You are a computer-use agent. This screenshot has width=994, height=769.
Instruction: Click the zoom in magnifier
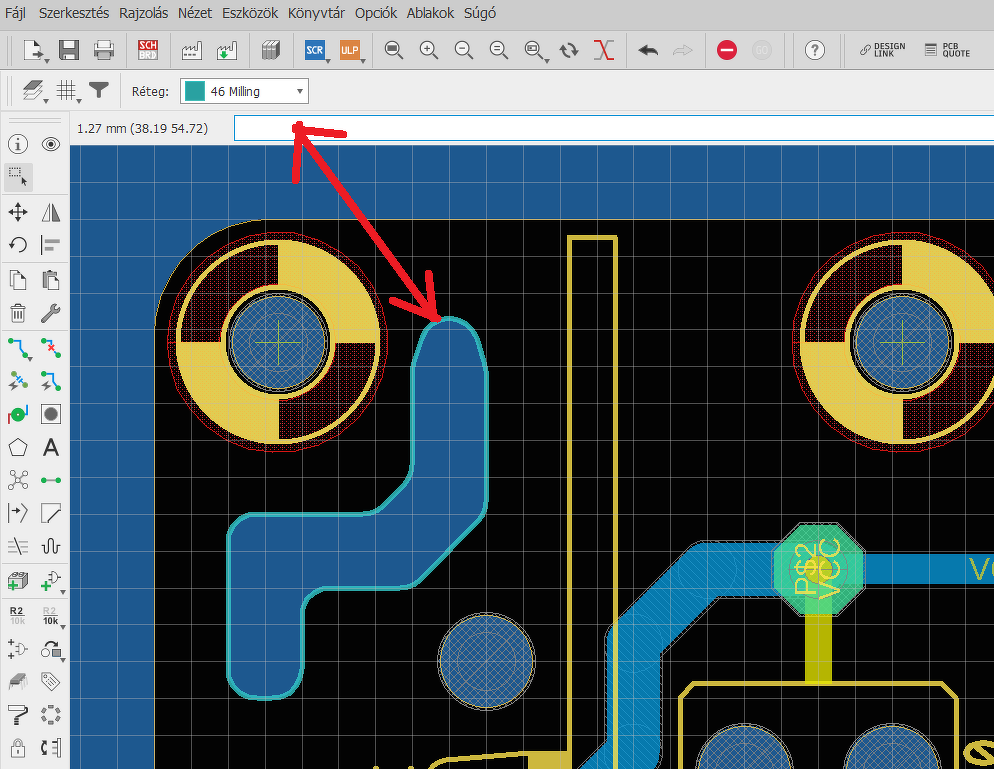(x=429, y=50)
